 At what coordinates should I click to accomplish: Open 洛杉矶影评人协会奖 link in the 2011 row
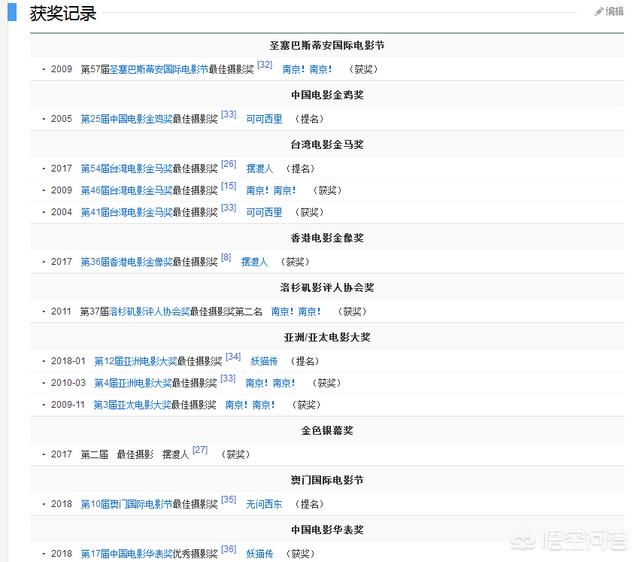(x=149, y=311)
